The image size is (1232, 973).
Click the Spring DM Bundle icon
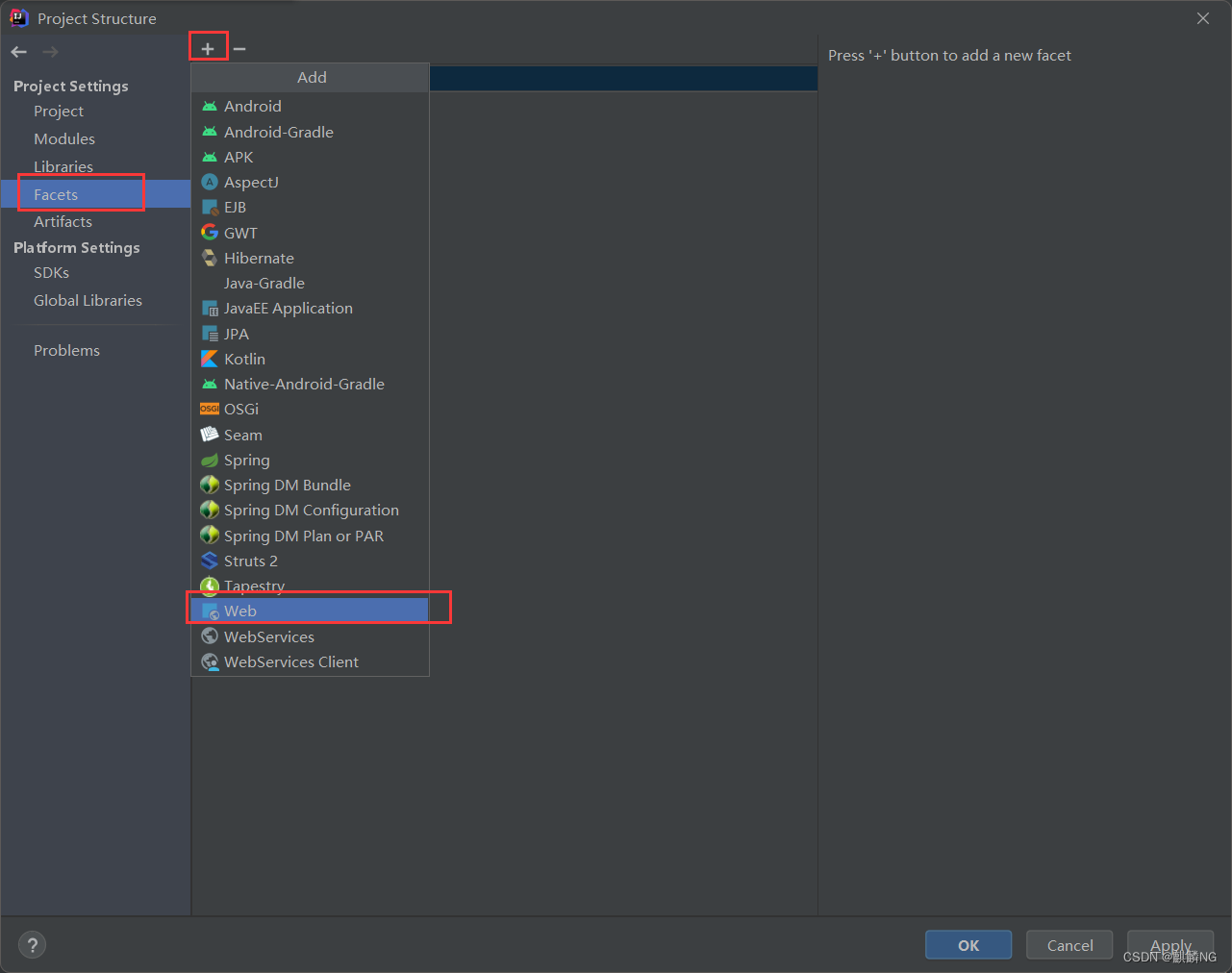tap(210, 485)
